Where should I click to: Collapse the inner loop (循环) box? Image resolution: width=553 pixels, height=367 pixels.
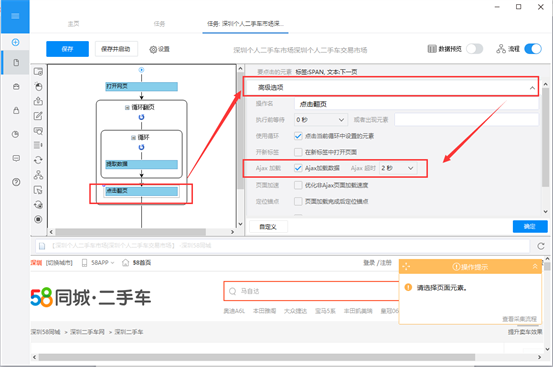coord(133,138)
